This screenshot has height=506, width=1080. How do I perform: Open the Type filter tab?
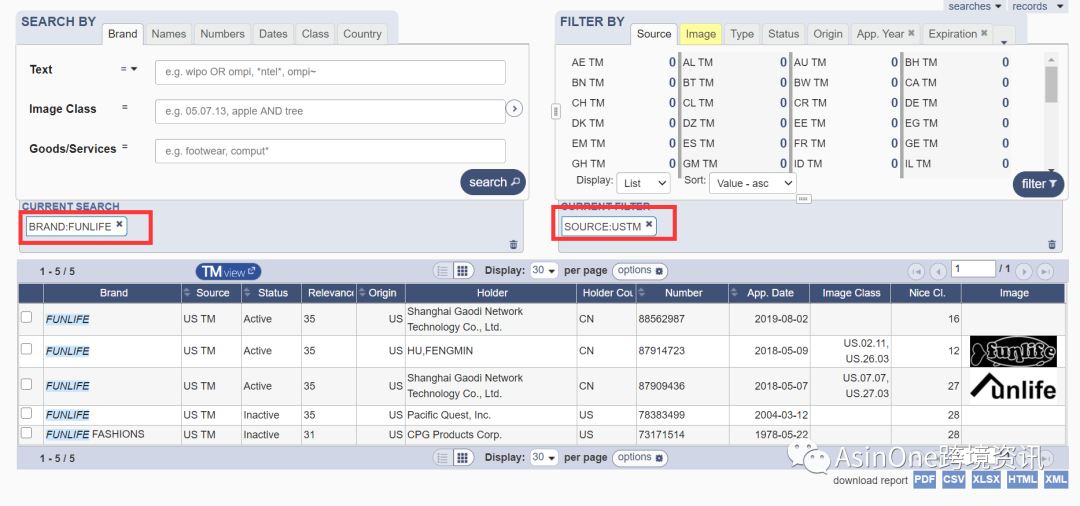[742, 34]
